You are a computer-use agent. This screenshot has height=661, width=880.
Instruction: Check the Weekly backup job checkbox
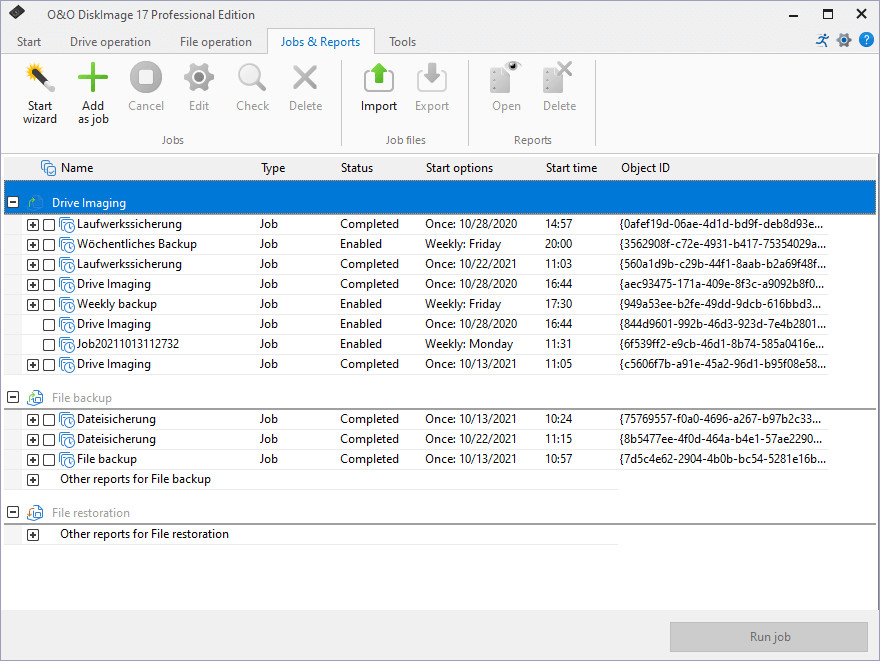pyautogui.click(x=49, y=305)
